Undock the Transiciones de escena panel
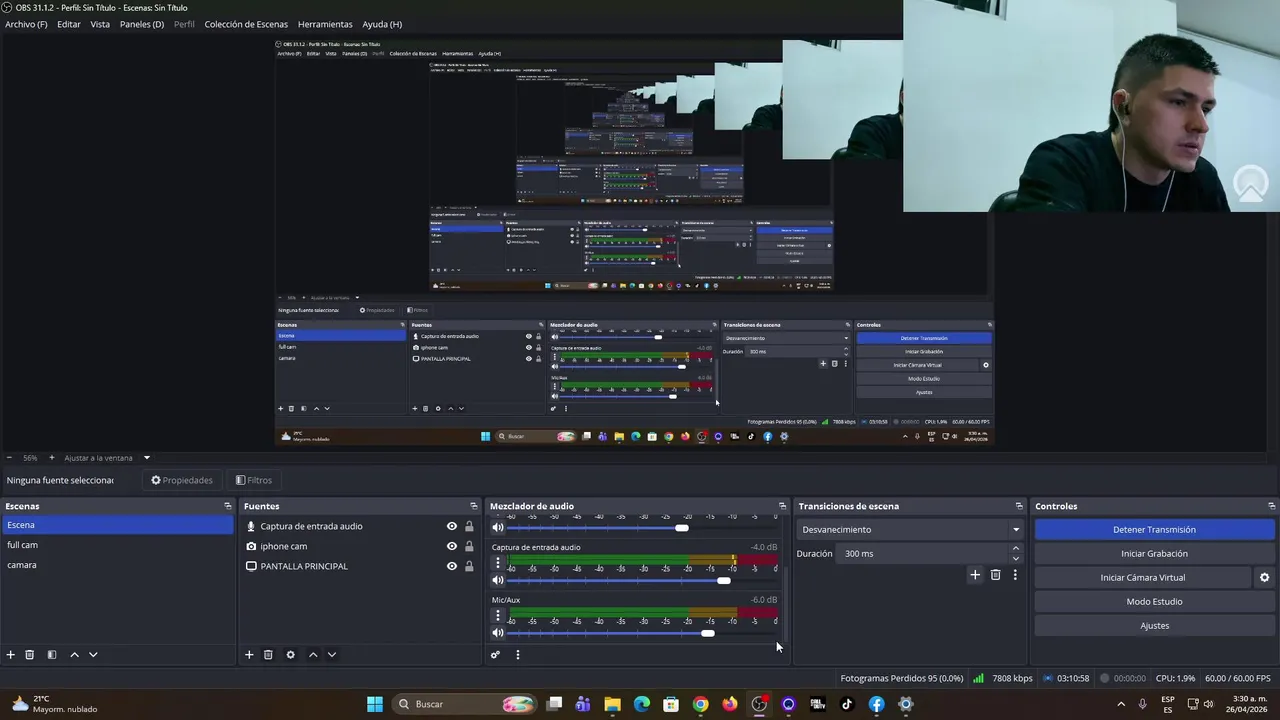1280x720 pixels. 1019,506
